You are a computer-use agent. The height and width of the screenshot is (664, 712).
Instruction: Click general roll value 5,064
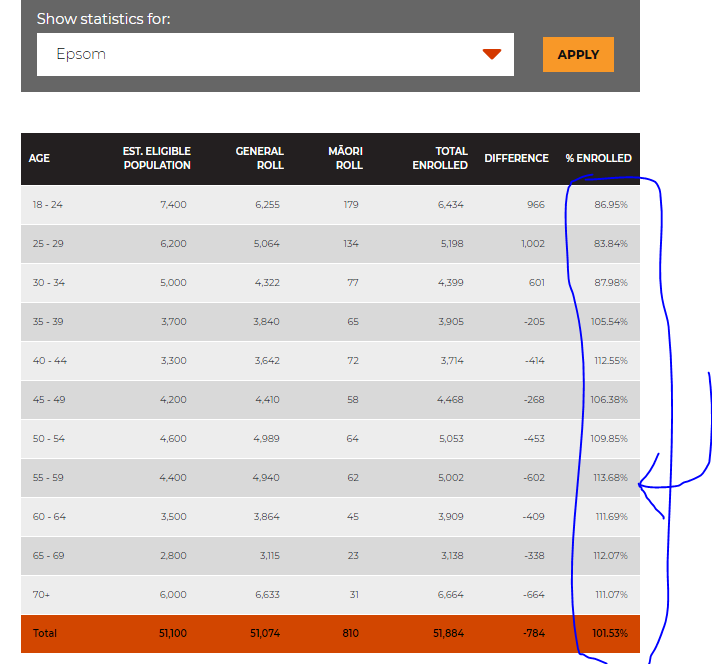(267, 244)
